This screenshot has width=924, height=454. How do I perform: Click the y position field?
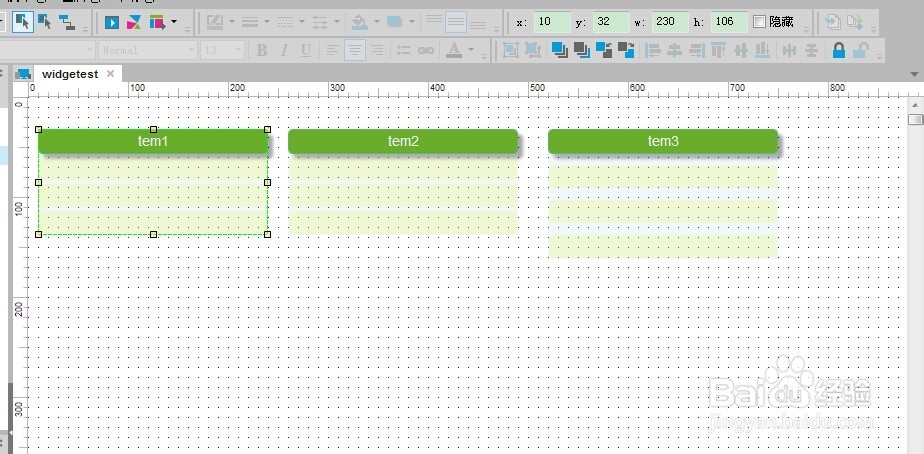pos(611,22)
